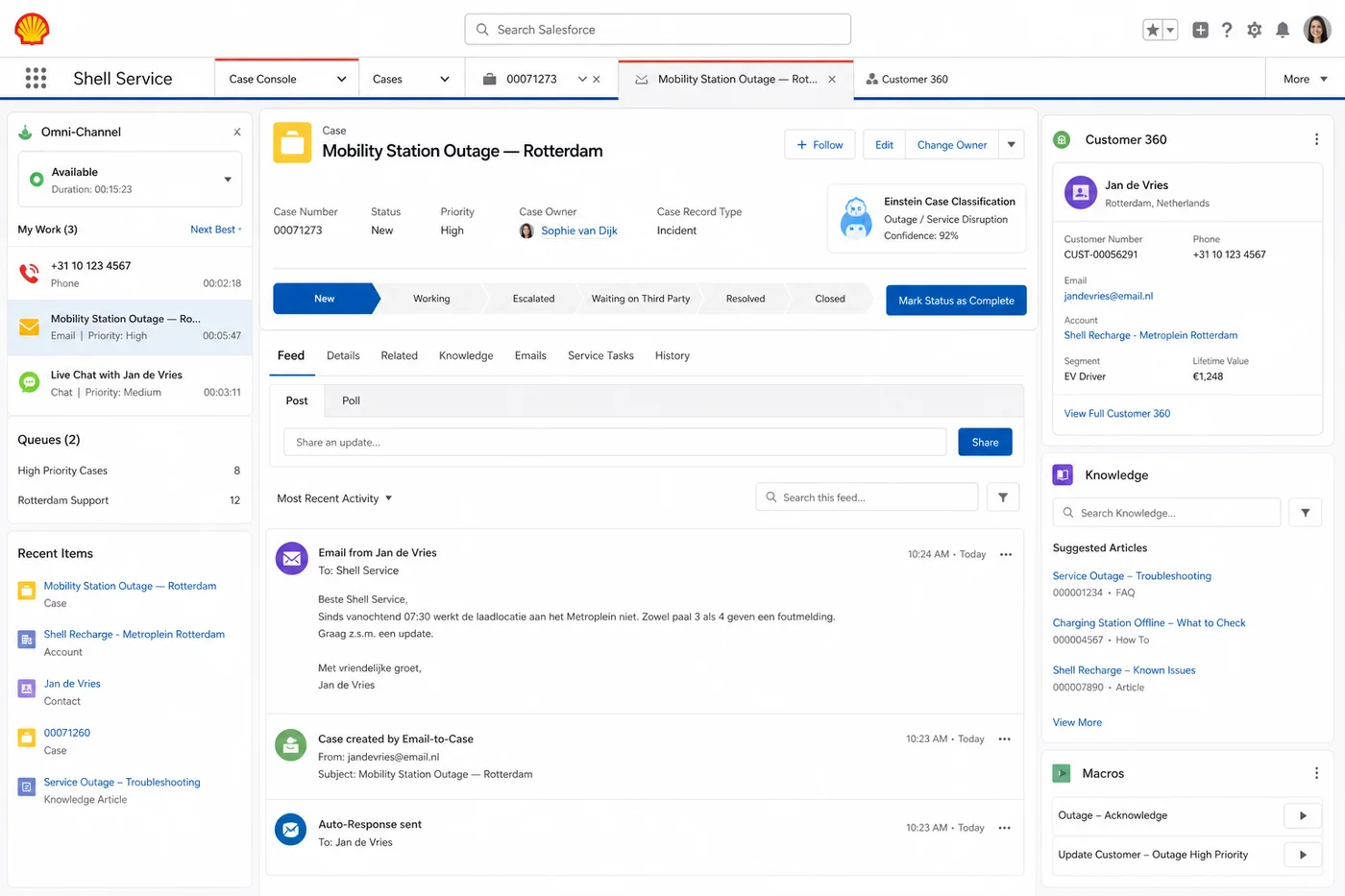
Task: Open recent Service Outage – Troubleshooting knowledge article
Action: [122, 782]
